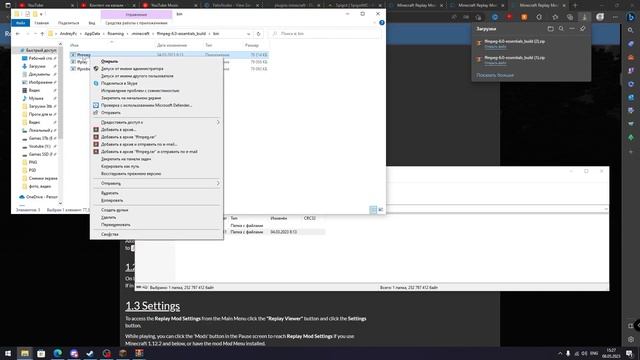The image size is (640, 360).
Task: Click Microsoft Edge icon on taskbar
Action: [58, 353]
